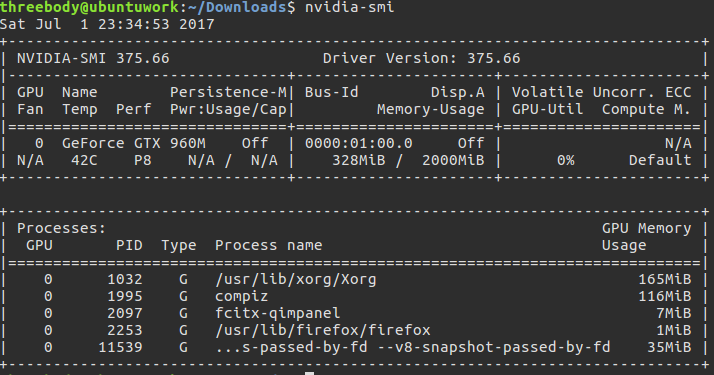Click the Bus-Id value 0000:01:00.0
714x375 pixels.
pyautogui.click(x=358, y=143)
